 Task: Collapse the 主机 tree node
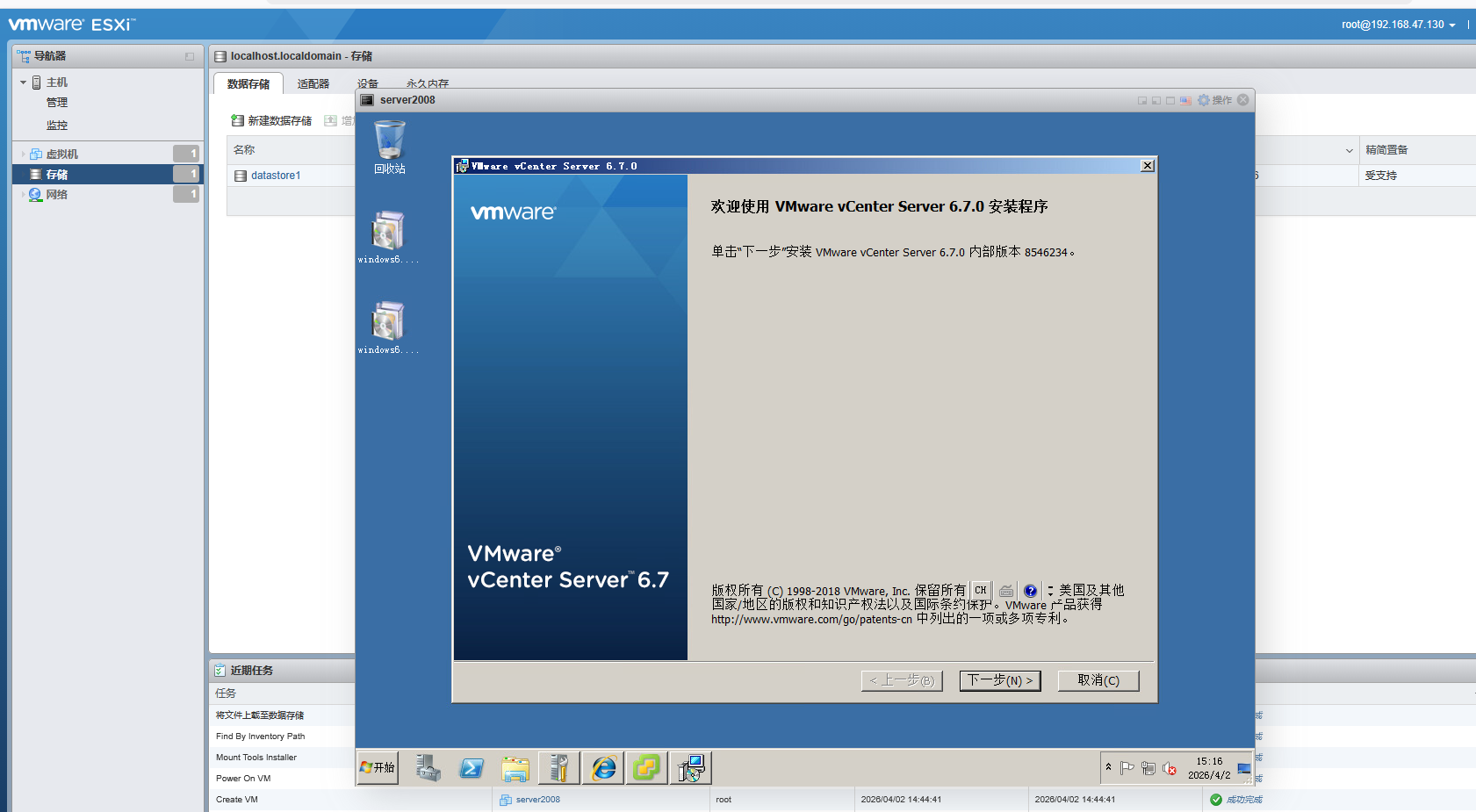tap(24, 83)
